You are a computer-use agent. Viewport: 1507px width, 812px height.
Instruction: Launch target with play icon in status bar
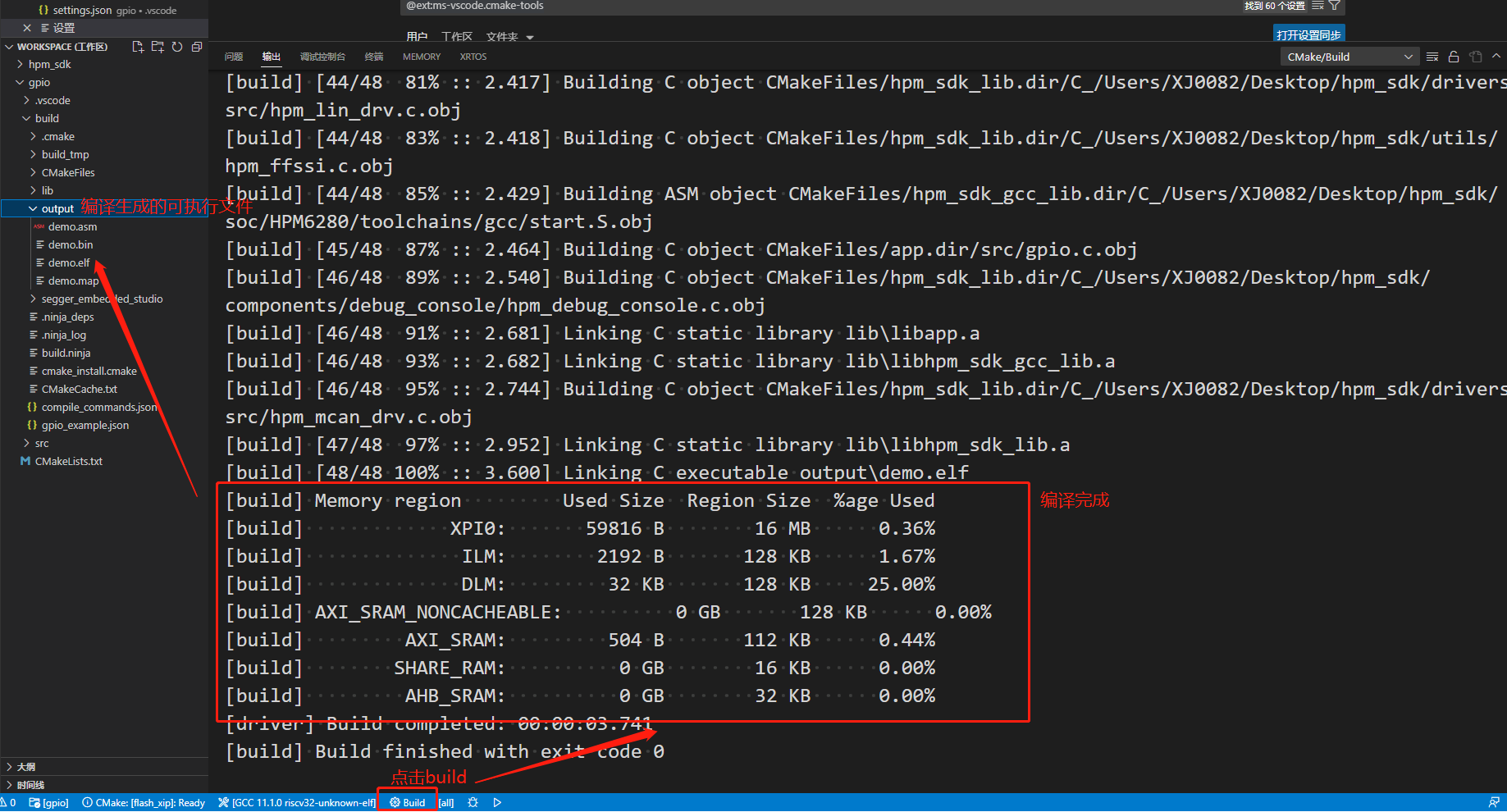click(497, 803)
